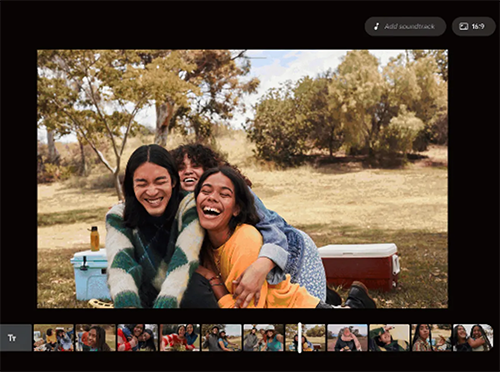Click the white playhead marker on the filmstrip
The width and height of the screenshot is (500, 372).
pyautogui.click(x=300, y=338)
